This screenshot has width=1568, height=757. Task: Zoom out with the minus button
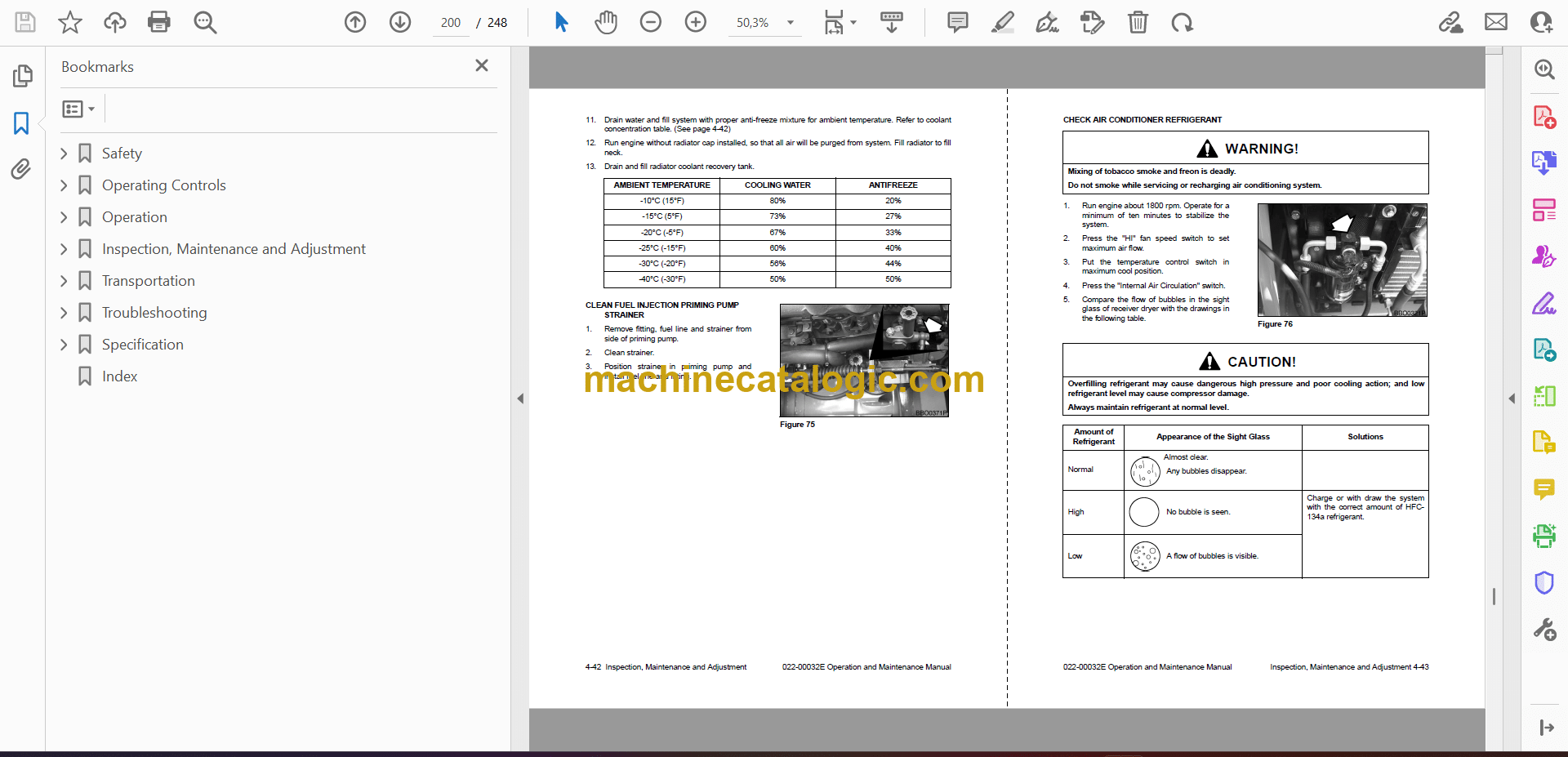(651, 22)
